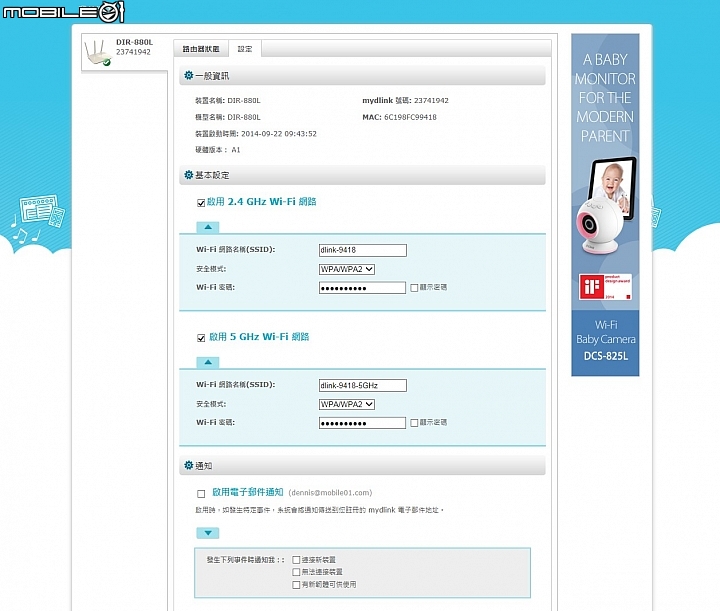Click the iF design award badge in ad
The width and height of the screenshot is (720, 611).
point(605,287)
